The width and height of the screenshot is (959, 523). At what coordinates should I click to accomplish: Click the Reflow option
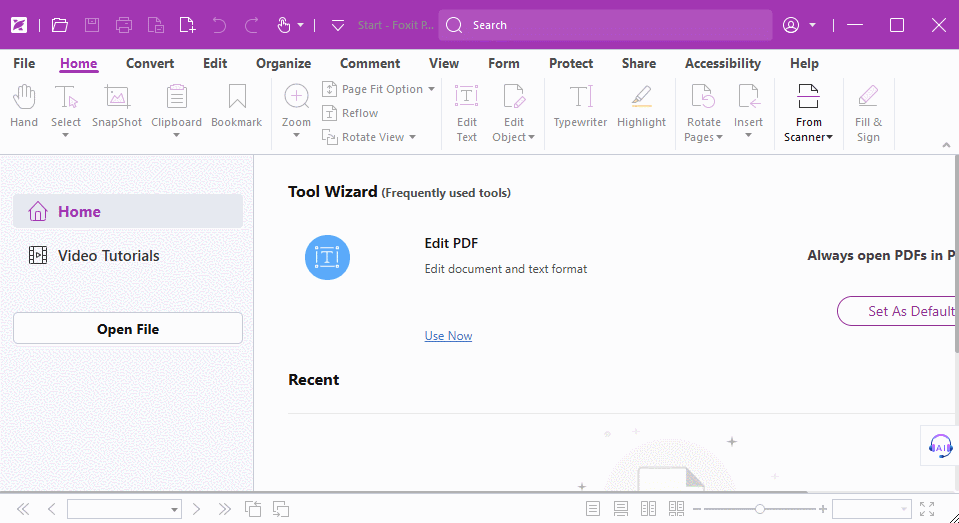coord(350,113)
